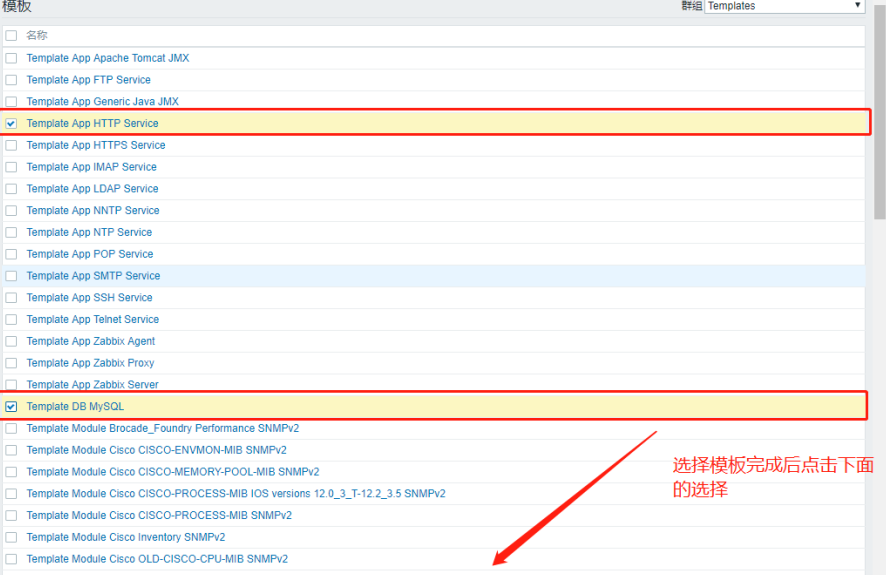This screenshot has width=886, height=575.
Task: Check Template Module Cisco CISCO-ENVMON-MIB checkbox
Action: pos(11,450)
